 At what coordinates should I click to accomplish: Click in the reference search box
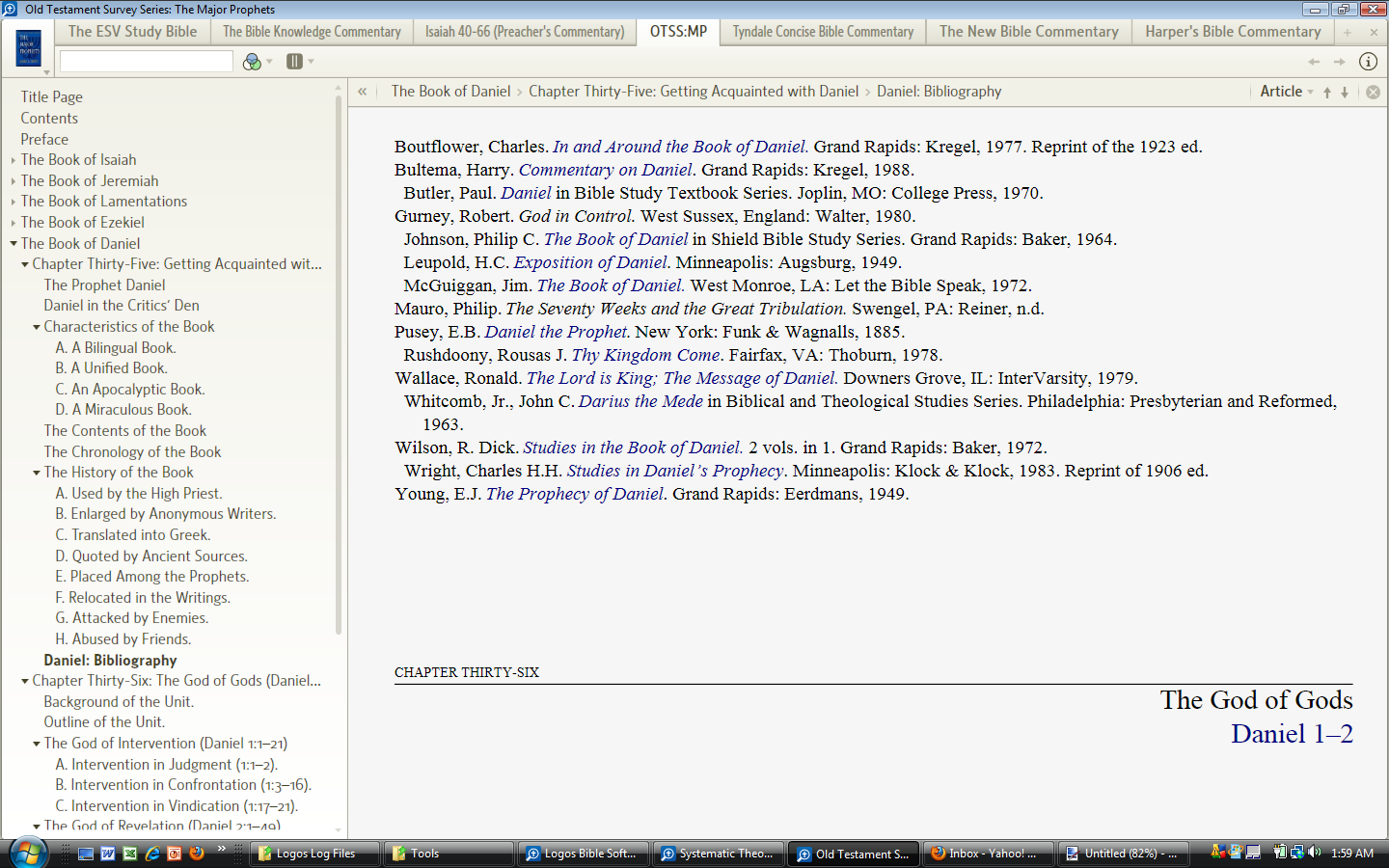[x=147, y=62]
